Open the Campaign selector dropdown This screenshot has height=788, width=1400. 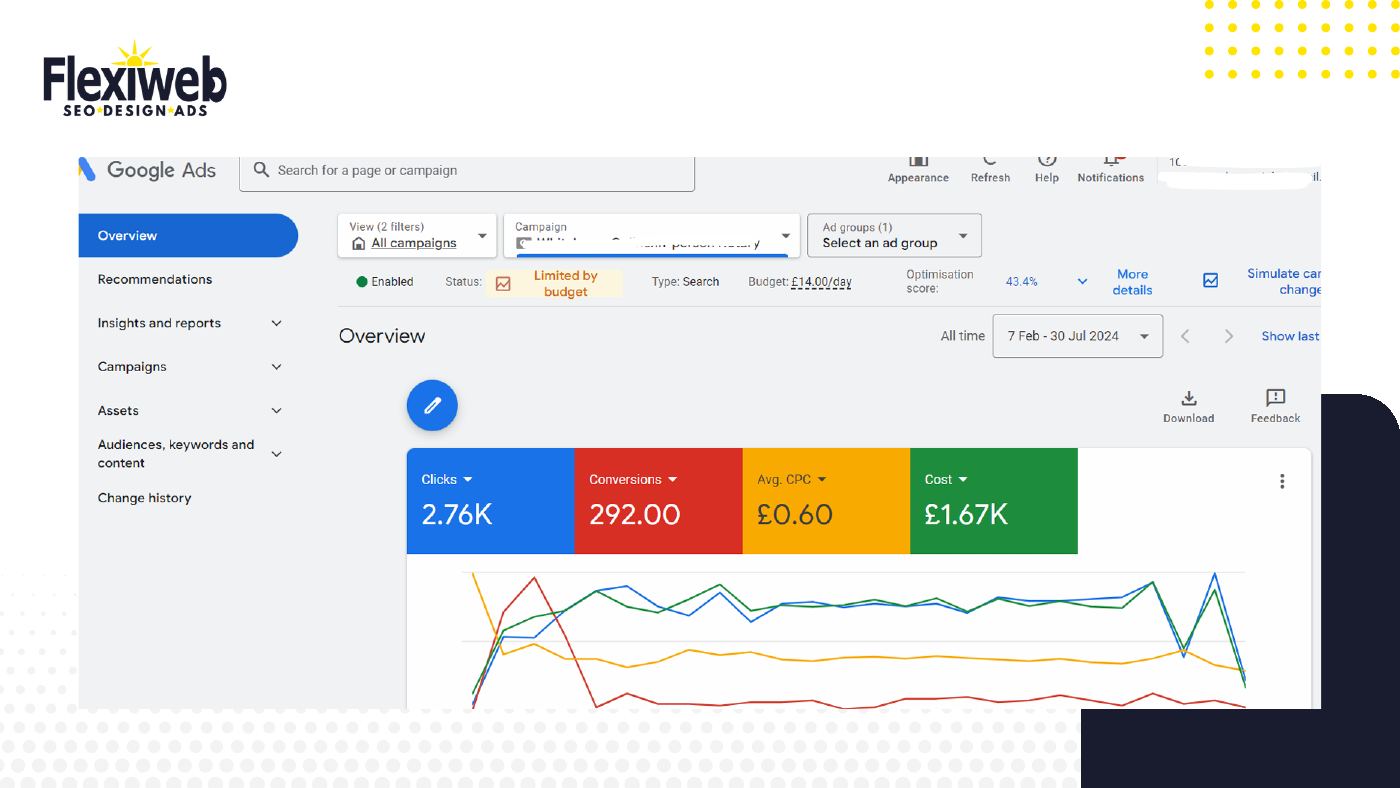tap(652, 235)
